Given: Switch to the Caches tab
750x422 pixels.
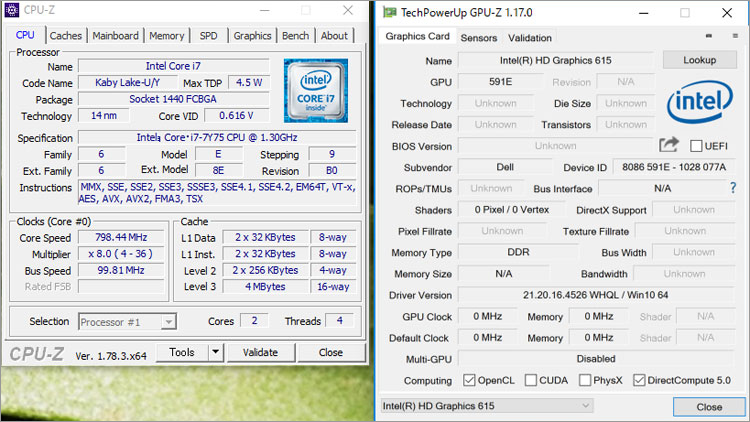Looking at the screenshot, I should 66,36.
